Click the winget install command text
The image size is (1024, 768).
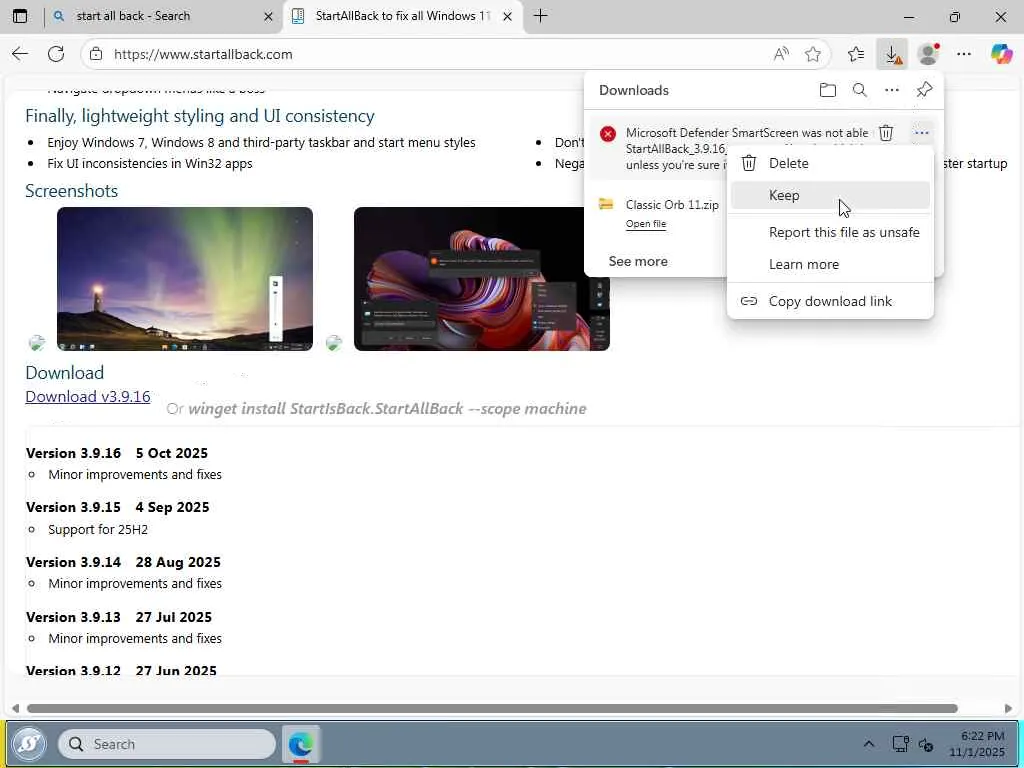pyautogui.click(x=387, y=409)
